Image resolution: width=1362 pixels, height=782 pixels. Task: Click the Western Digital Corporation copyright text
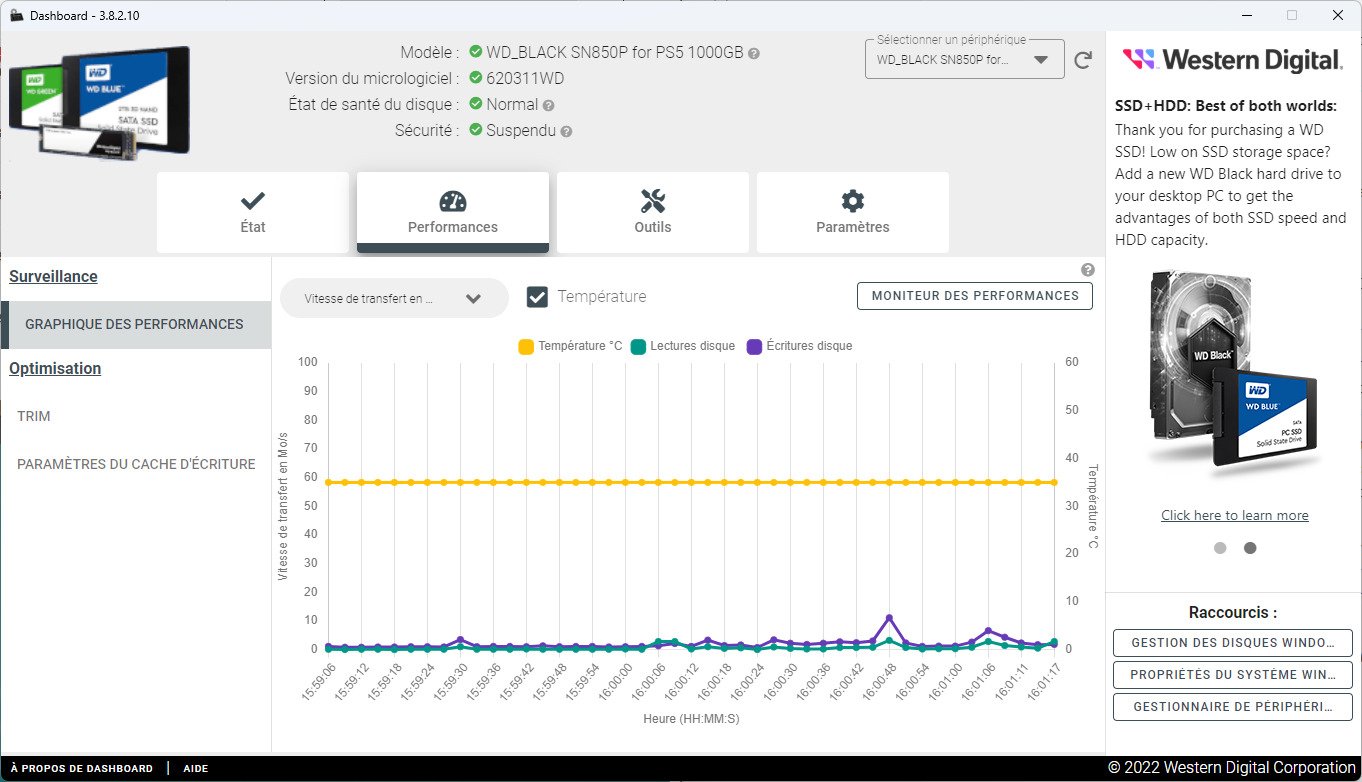[x=1232, y=768]
